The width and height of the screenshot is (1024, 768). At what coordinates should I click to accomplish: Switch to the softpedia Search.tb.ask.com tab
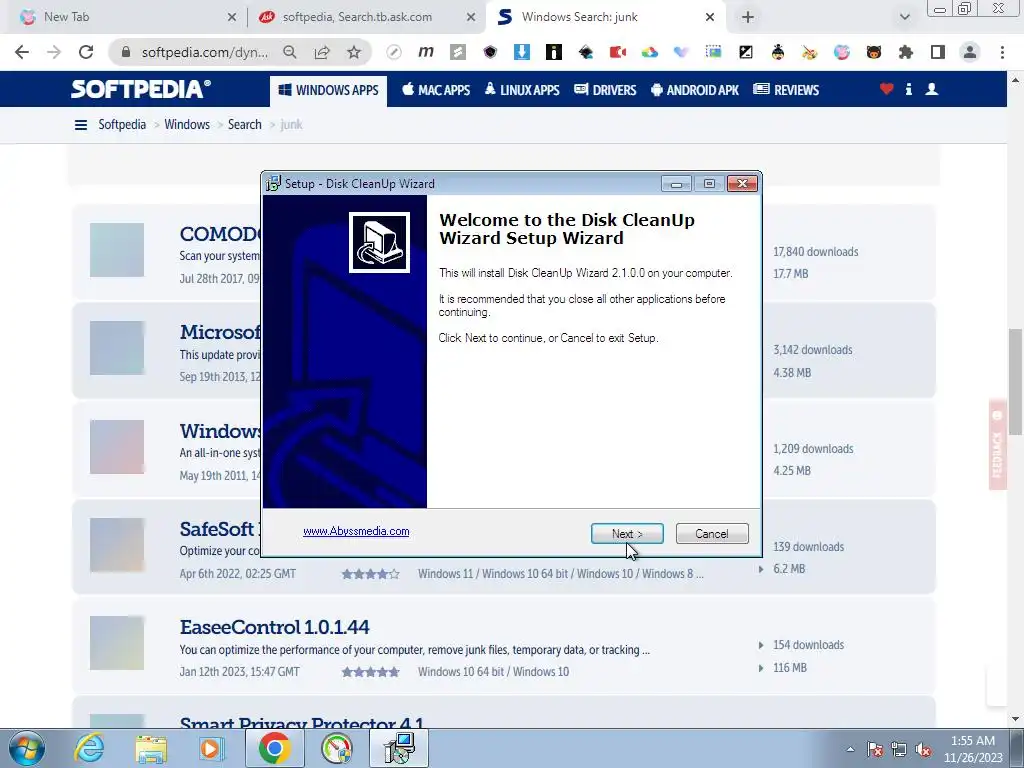[366, 17]
